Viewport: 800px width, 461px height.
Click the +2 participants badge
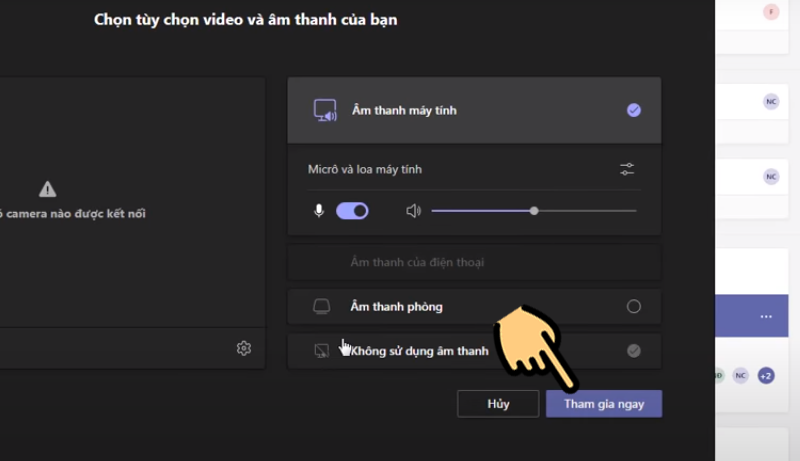coord(766,376)
